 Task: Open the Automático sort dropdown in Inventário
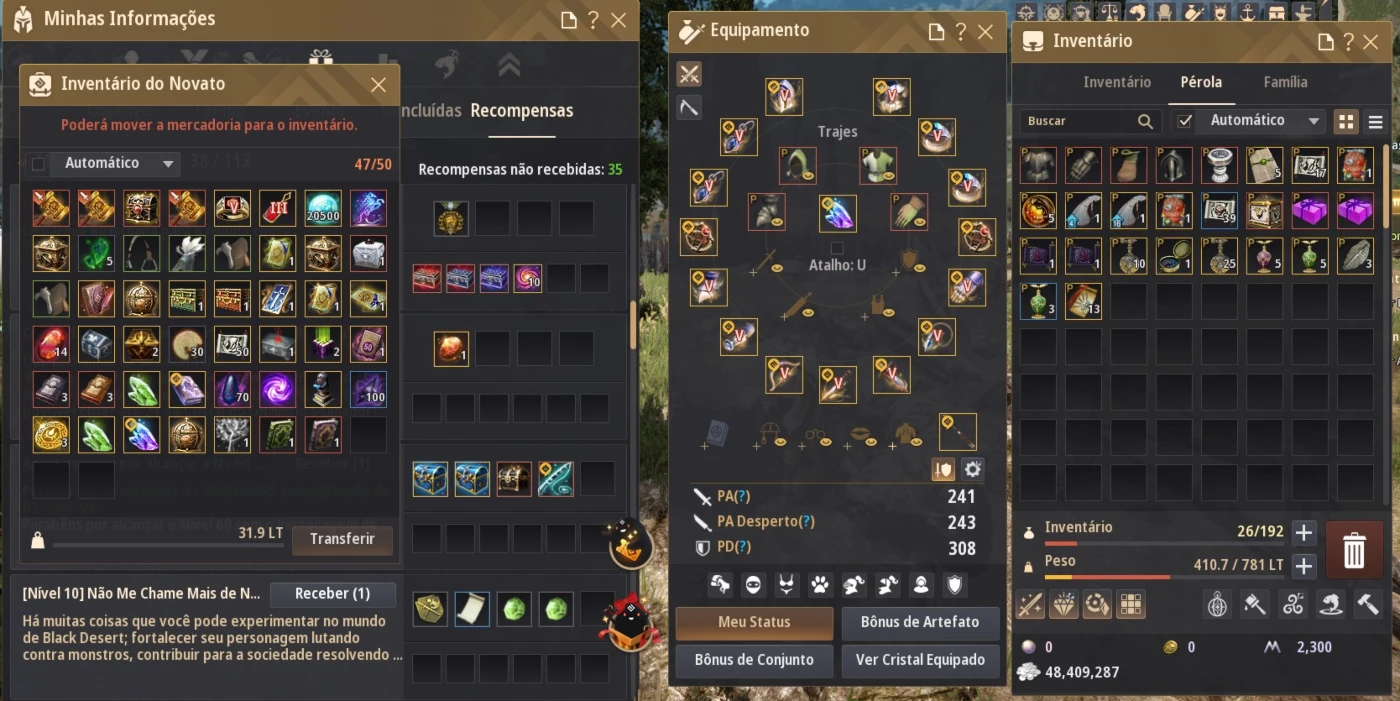(x=1260, y=121)
